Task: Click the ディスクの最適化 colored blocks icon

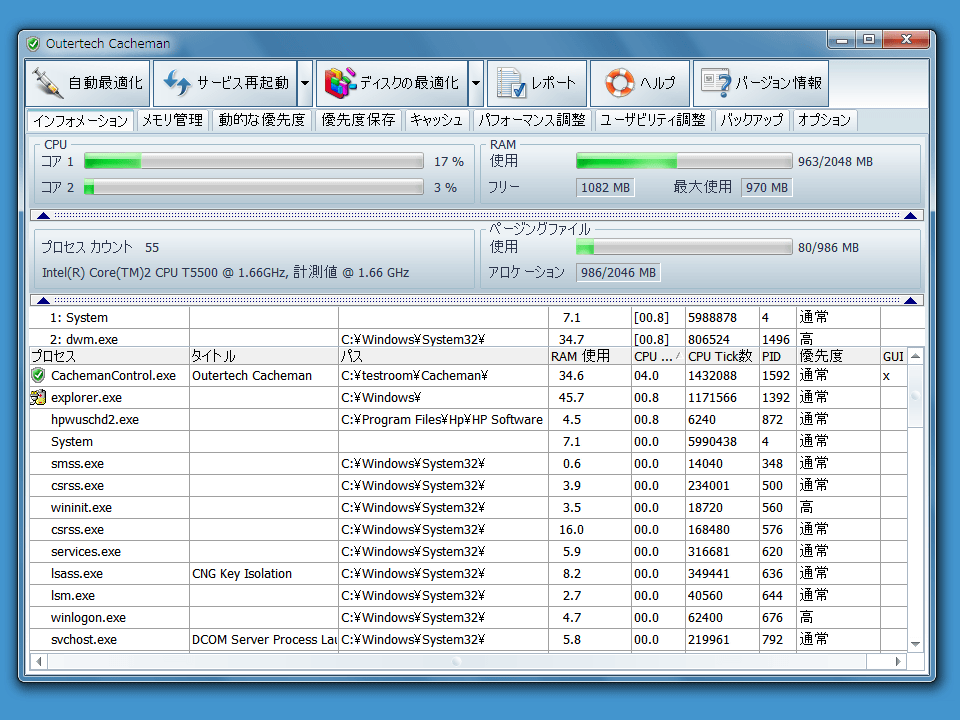Action: point(340,83)
